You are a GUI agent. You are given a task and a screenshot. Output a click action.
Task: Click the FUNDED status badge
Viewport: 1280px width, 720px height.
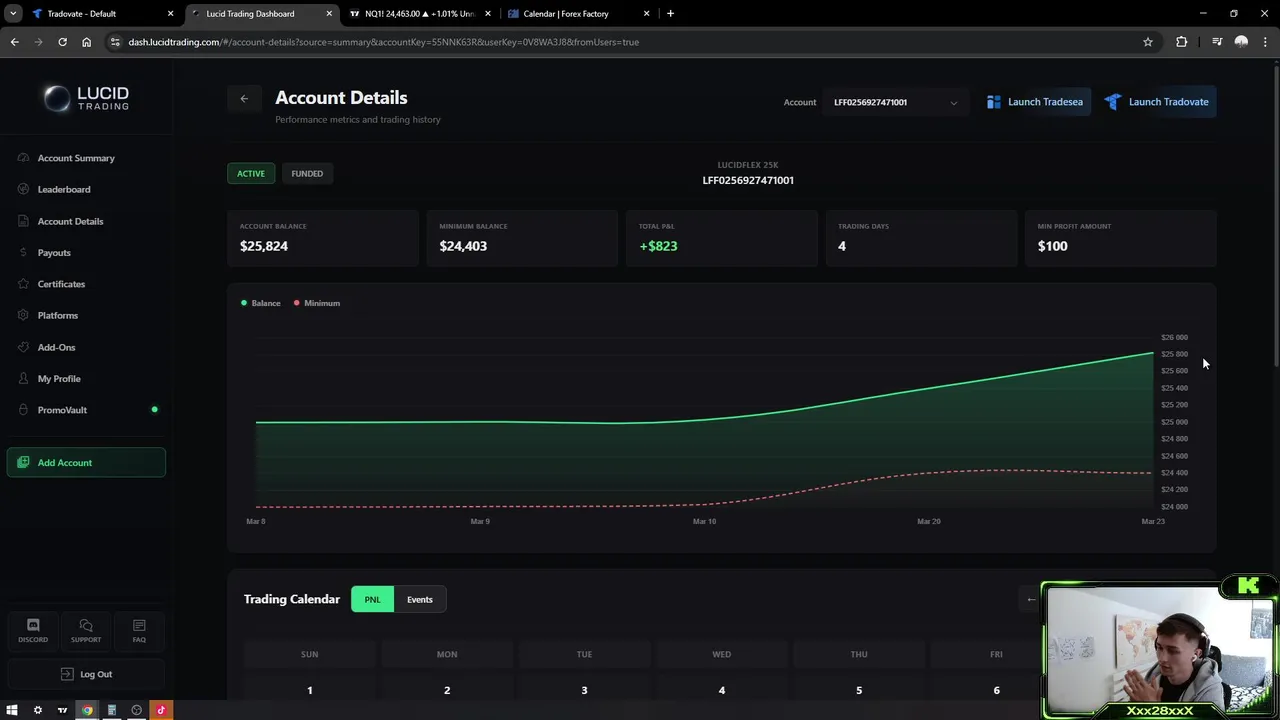[307, 174]
